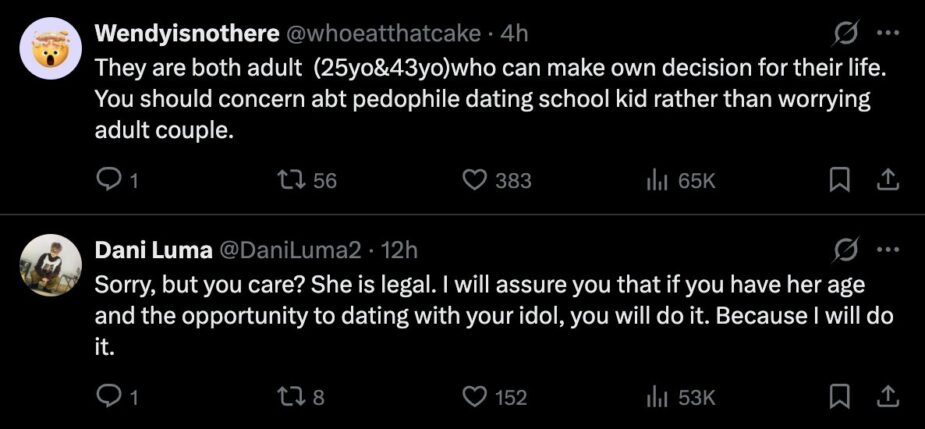Open Dani Luma's profile picture
Viewport: 925px width, 429px height.
click(x=50, y=266)
